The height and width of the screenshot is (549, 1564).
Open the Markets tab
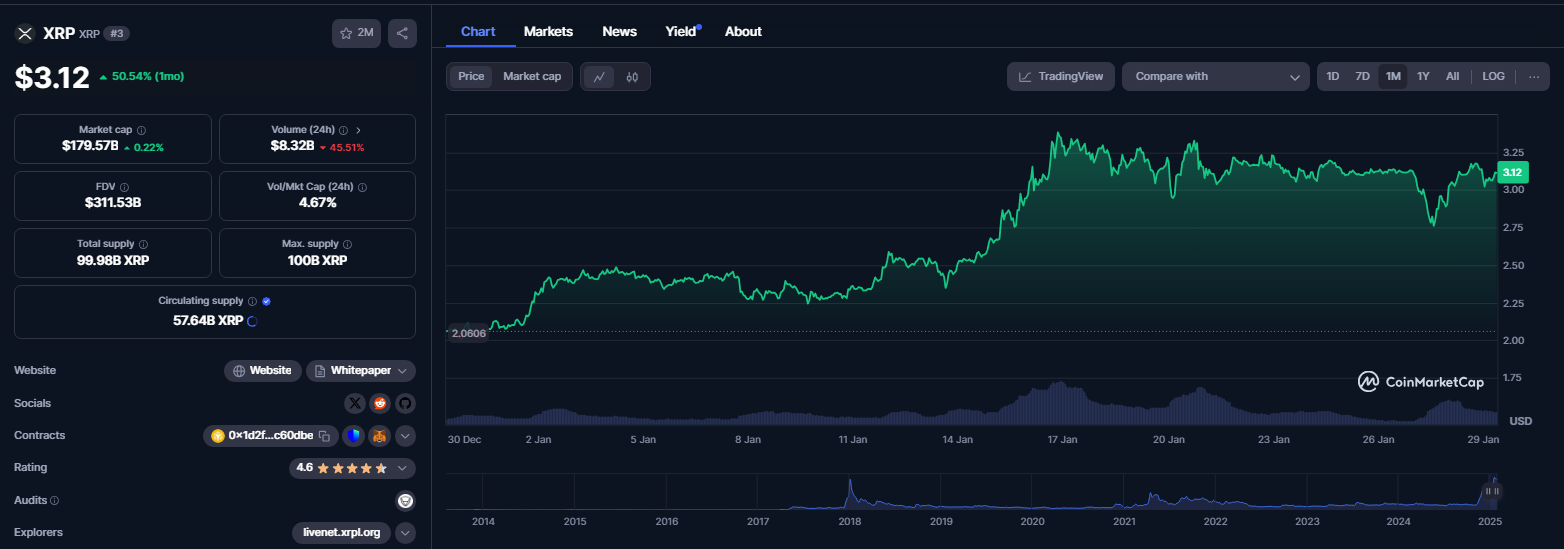(x=548, y=32)
